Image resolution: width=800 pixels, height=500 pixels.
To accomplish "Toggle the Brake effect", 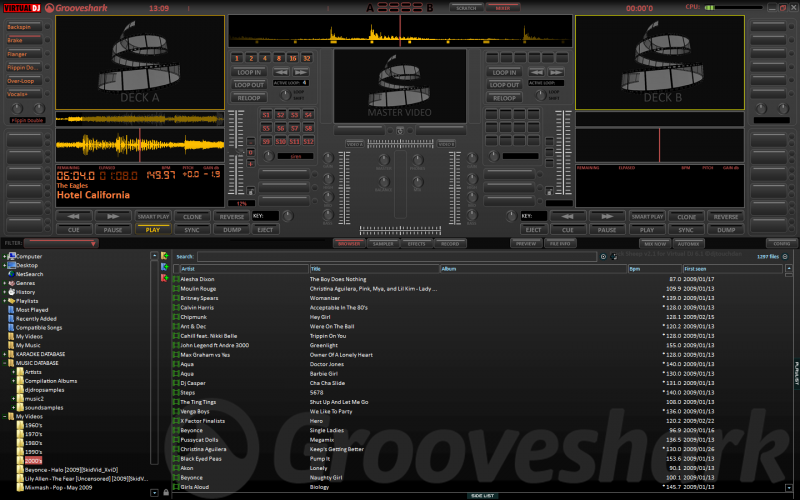I will (23, 40).
